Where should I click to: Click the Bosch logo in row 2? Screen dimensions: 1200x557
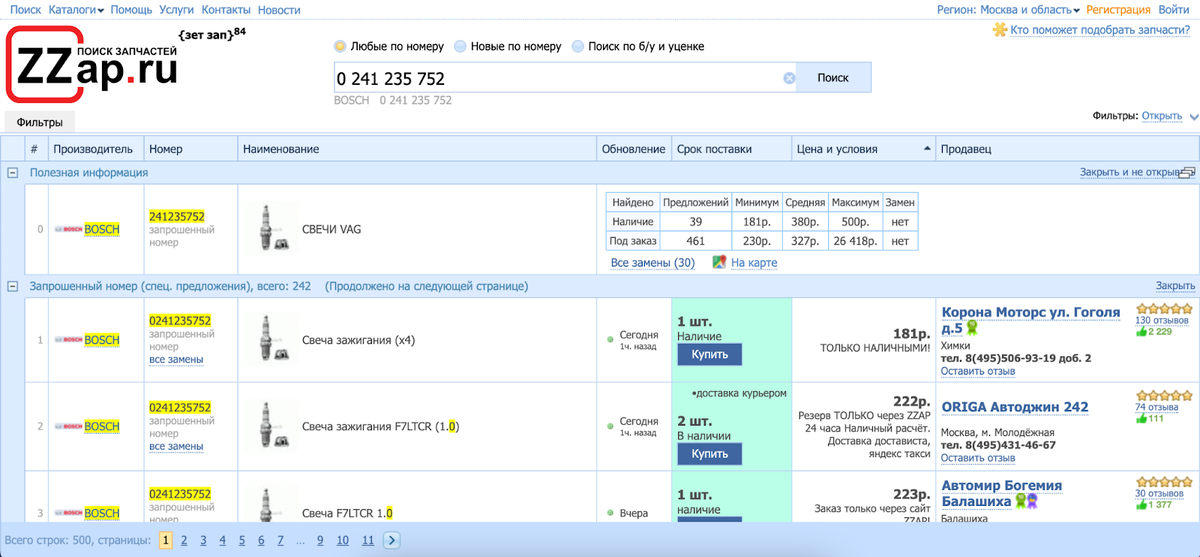click(69, 427)
